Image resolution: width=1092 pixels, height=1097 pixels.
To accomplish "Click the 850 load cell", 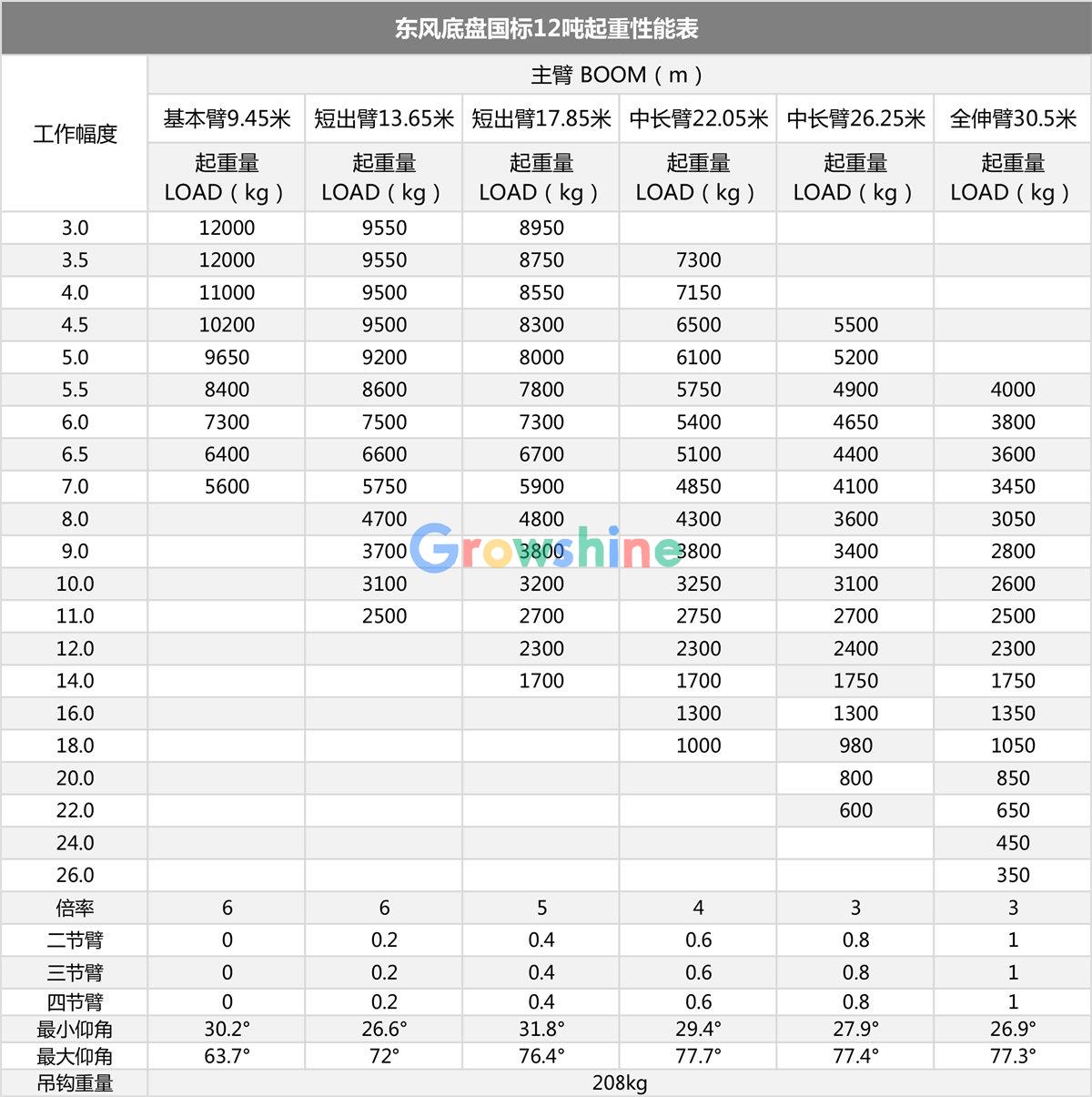I will (x=1013, y=777).
